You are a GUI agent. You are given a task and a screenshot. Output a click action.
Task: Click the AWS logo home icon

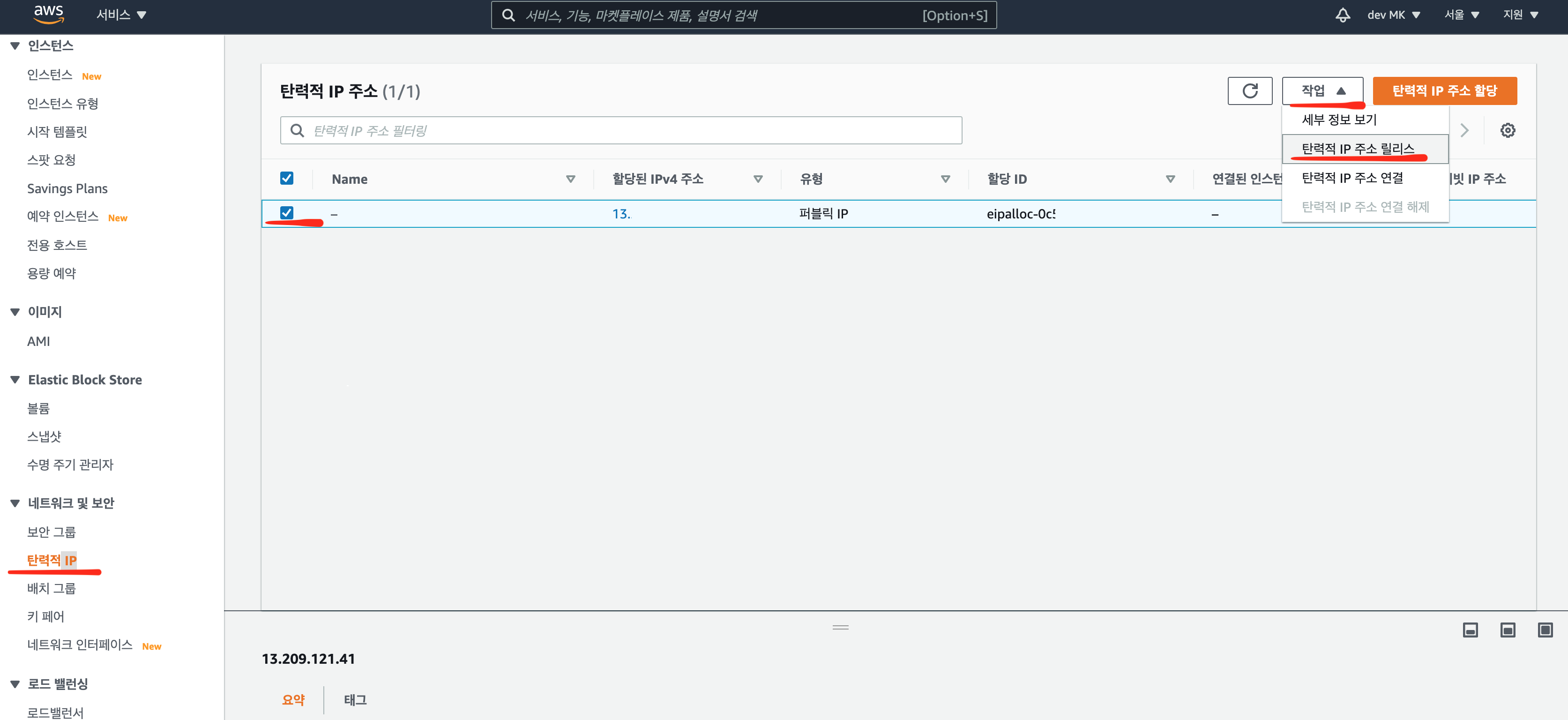point(49,14)
